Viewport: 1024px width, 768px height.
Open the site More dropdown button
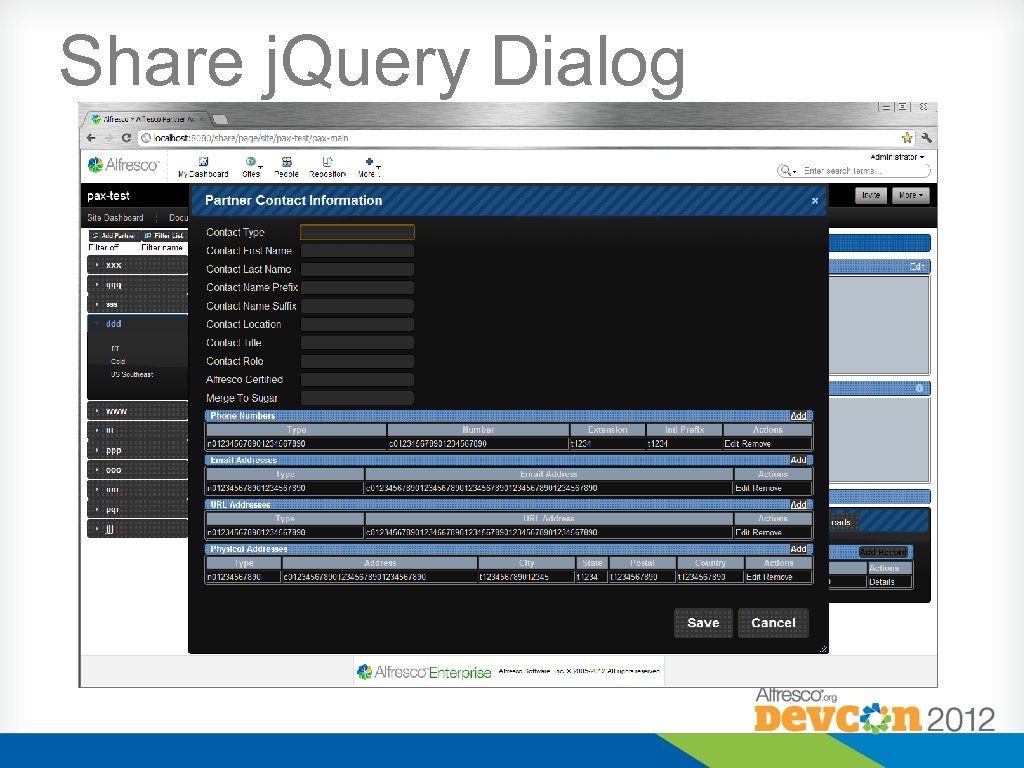point(910,195)
